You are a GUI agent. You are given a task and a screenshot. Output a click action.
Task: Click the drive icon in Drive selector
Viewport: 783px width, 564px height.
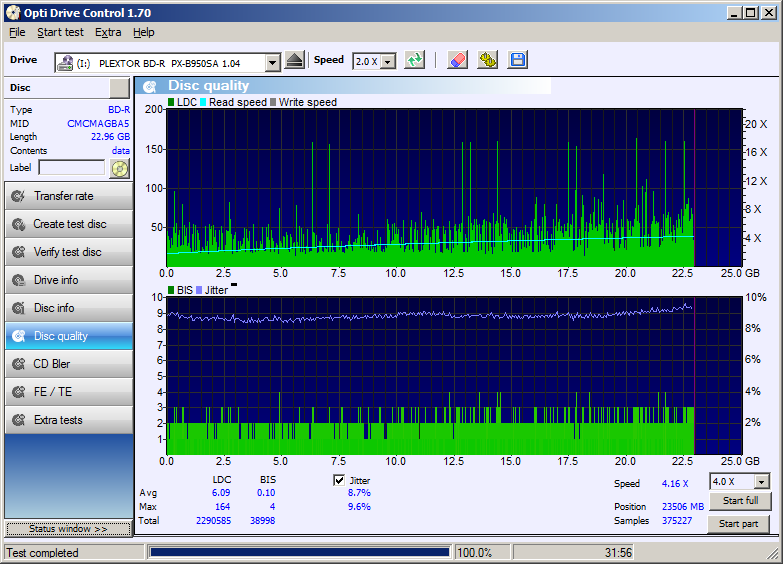point(64,63)
